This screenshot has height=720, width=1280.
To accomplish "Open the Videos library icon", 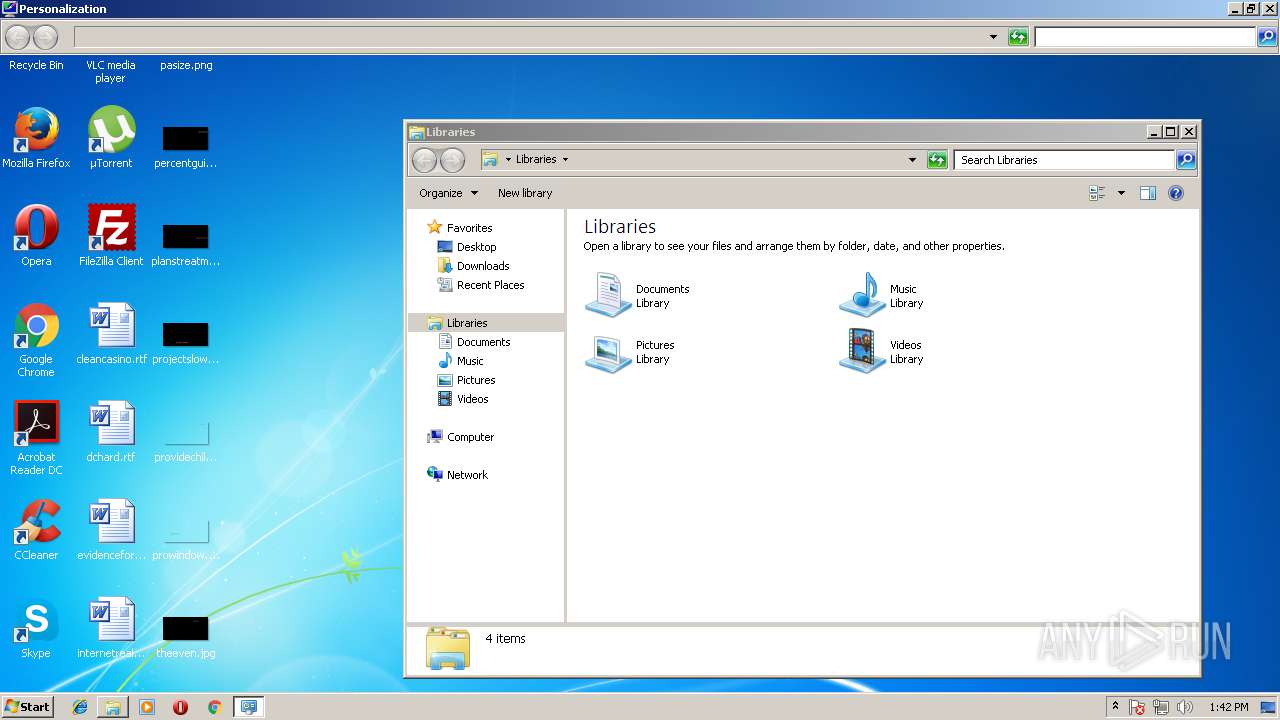I will pos(862,352).
